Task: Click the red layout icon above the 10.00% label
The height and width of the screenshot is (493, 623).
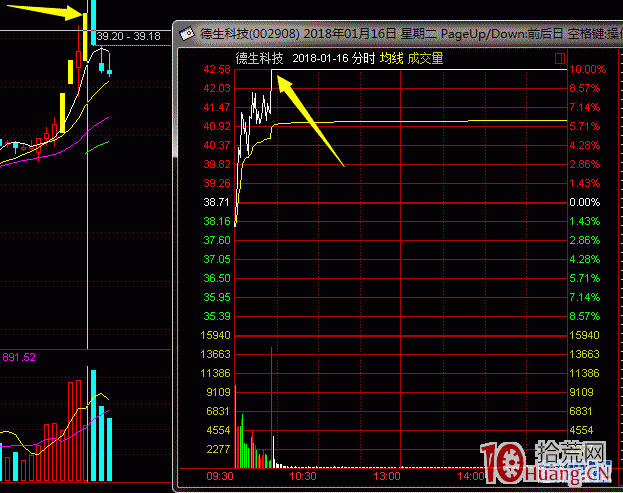Action: 560,59
